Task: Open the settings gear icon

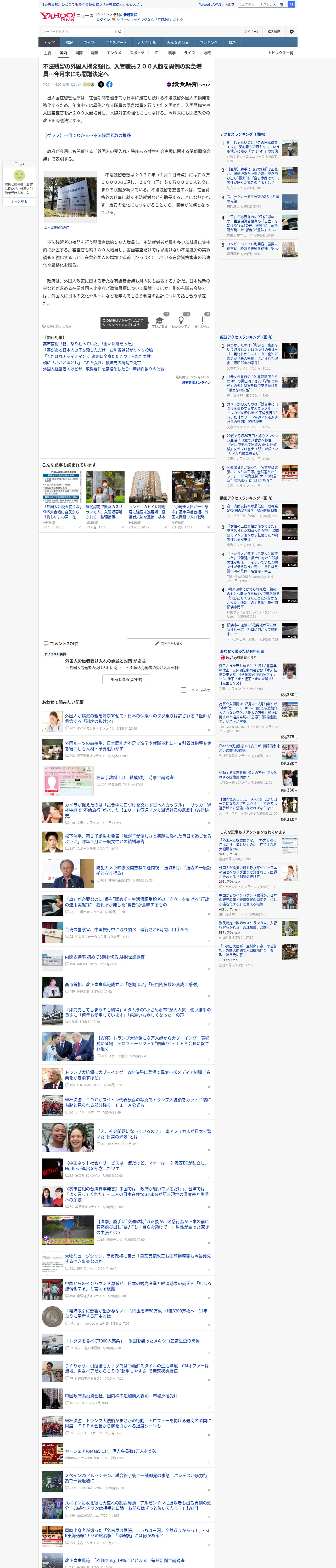Action: pyautogui.click(x=292, y=32)
